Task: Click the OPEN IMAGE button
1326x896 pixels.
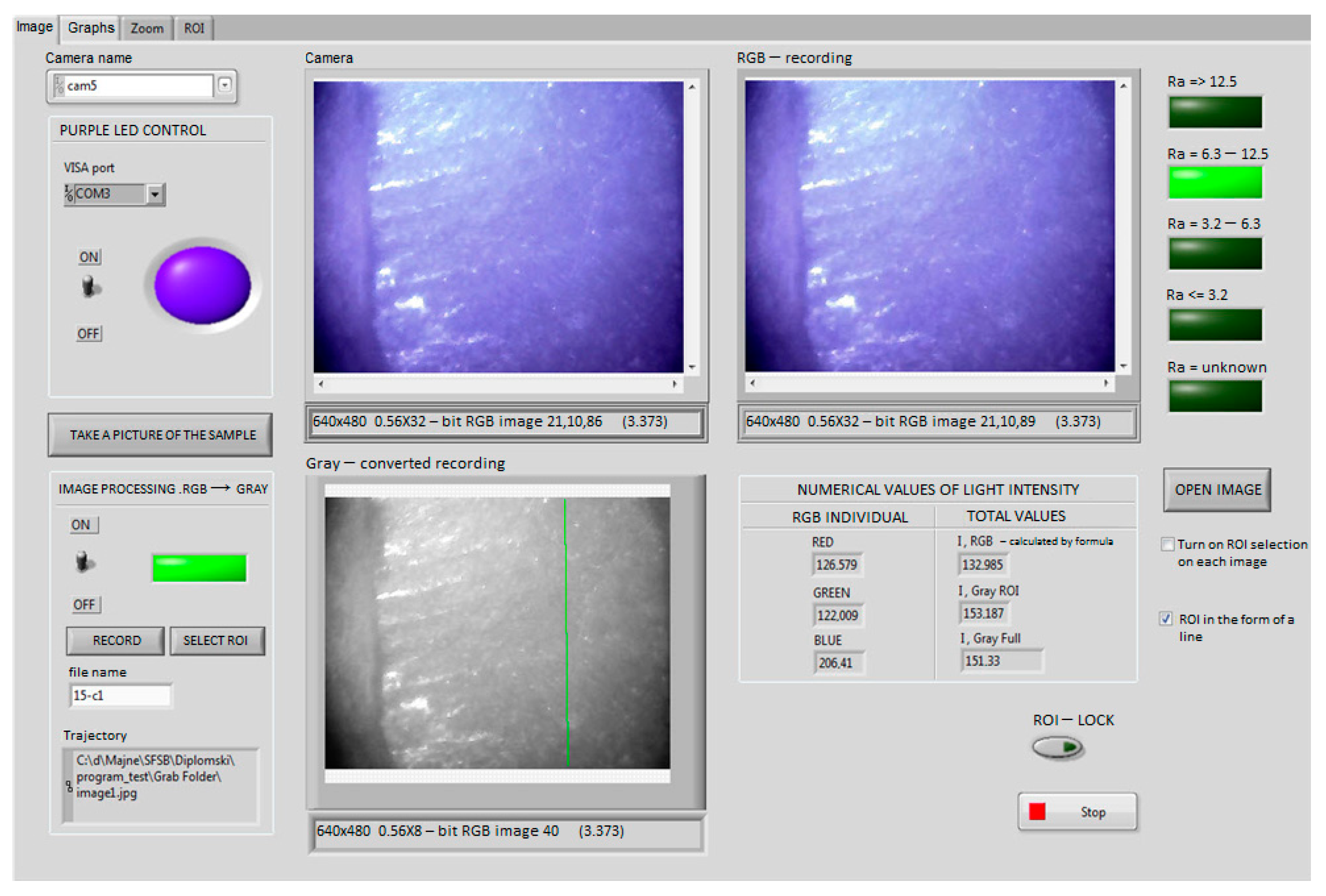Action: [1217, 489]
